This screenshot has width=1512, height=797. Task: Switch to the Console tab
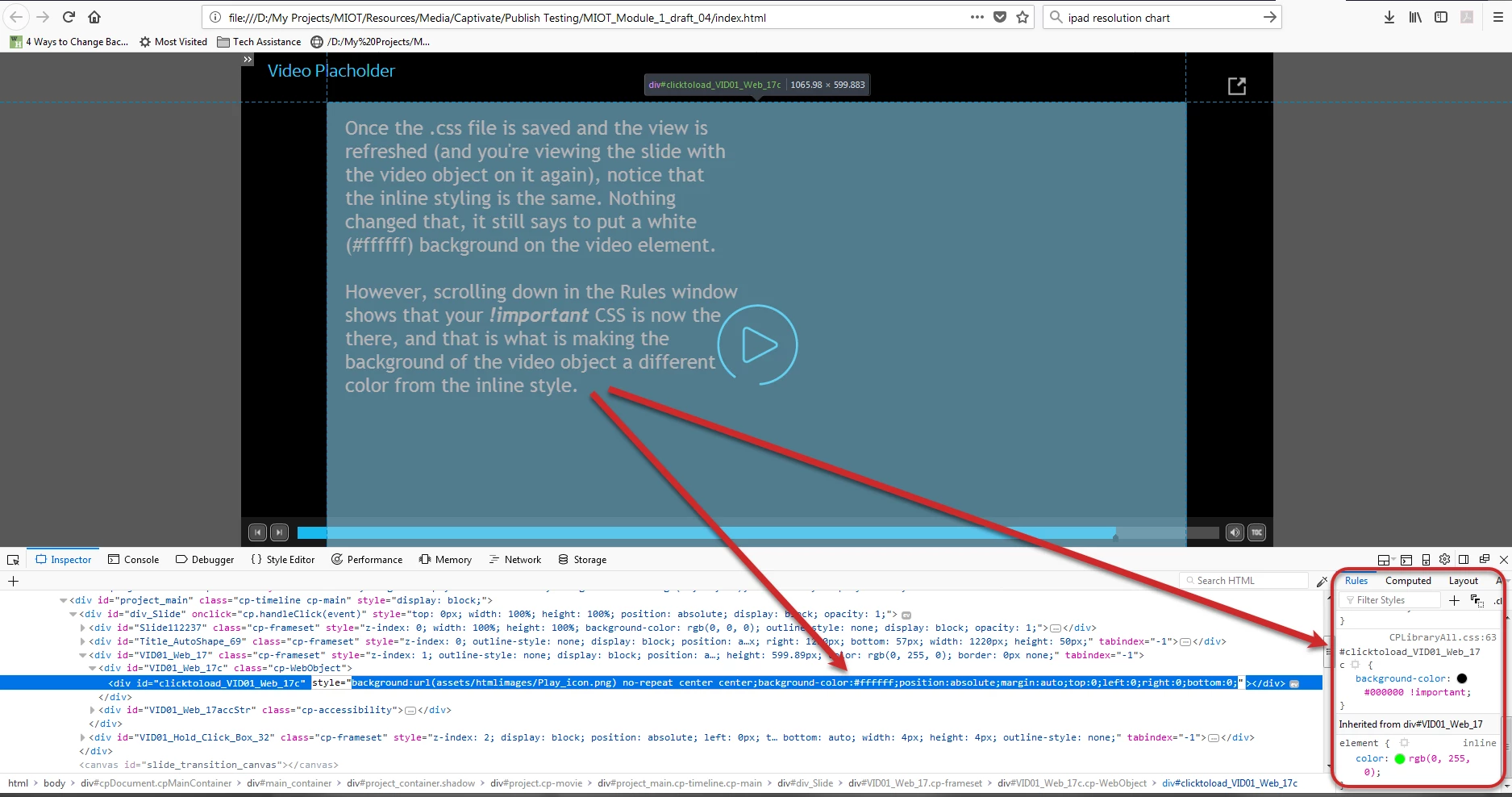[133, 560]
